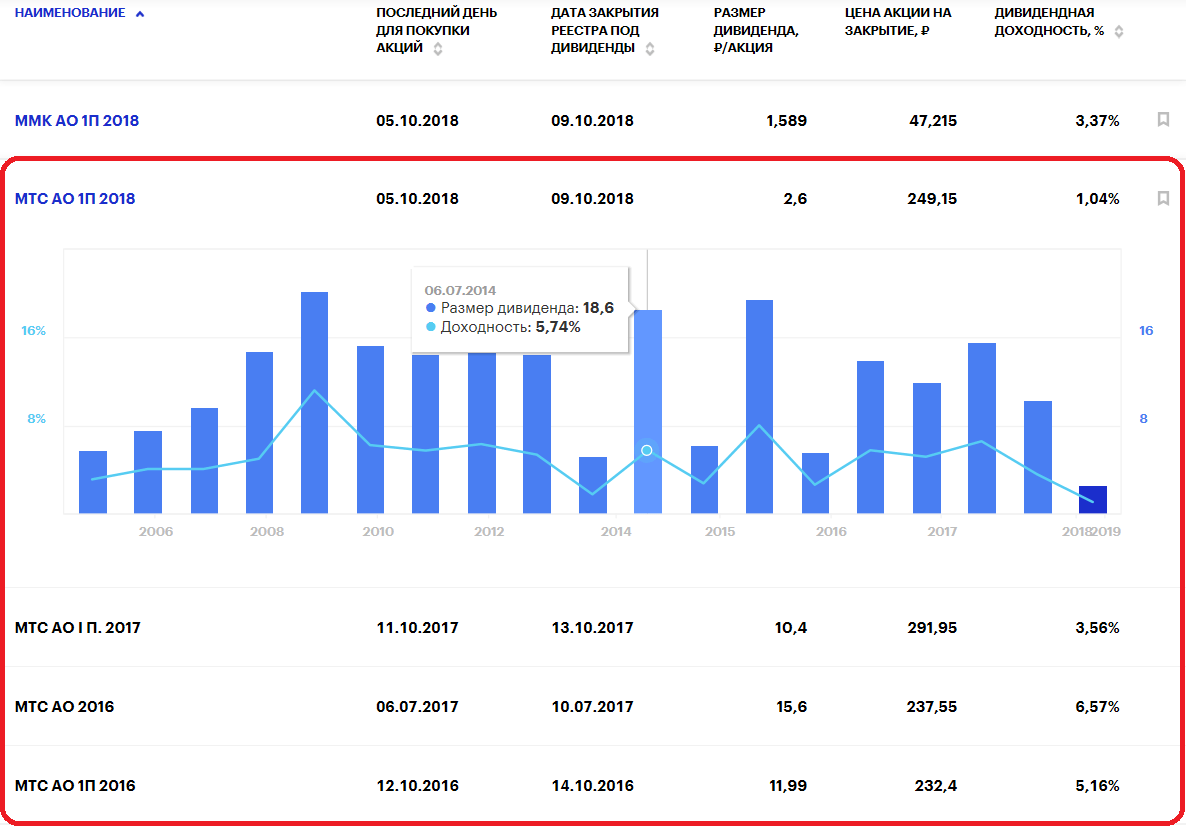The width and height of the screenshot is (1186, 826).
Task: Click the РАЗМЕР ДИВИДЕНДА, ₽/АКЦИЯ header
Action: (756, 30)
